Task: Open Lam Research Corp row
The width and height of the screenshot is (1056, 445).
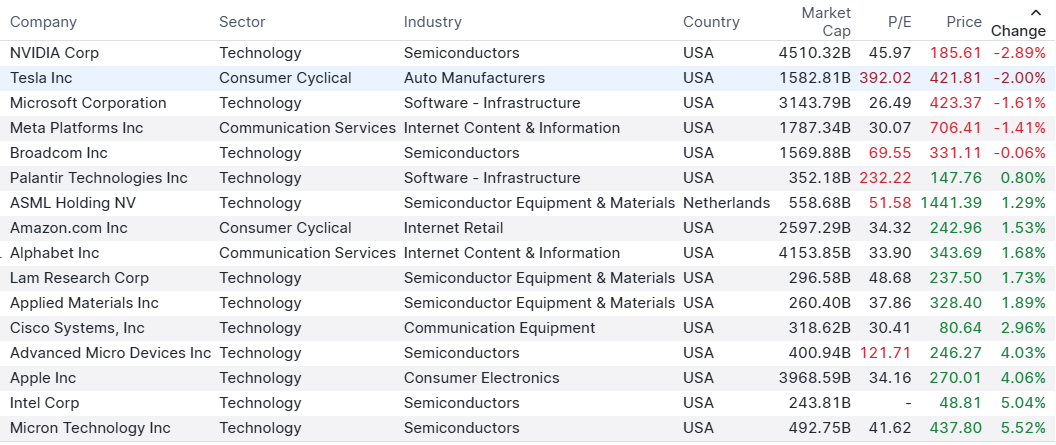Action: click(79, 278)
